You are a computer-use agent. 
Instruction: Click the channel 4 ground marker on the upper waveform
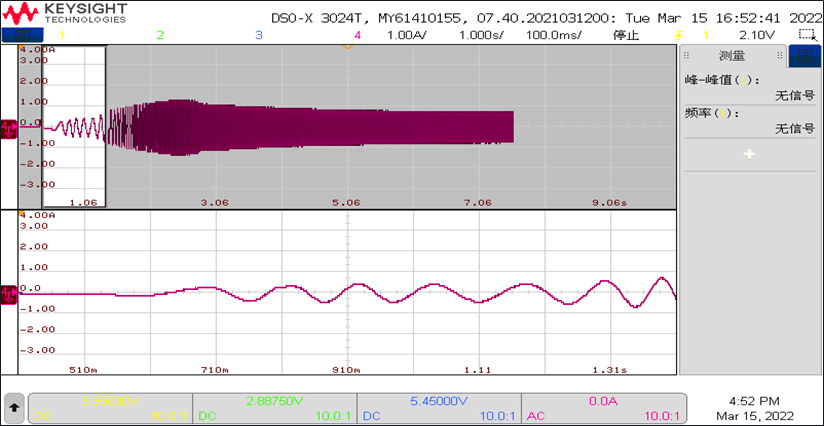point(8,126)
